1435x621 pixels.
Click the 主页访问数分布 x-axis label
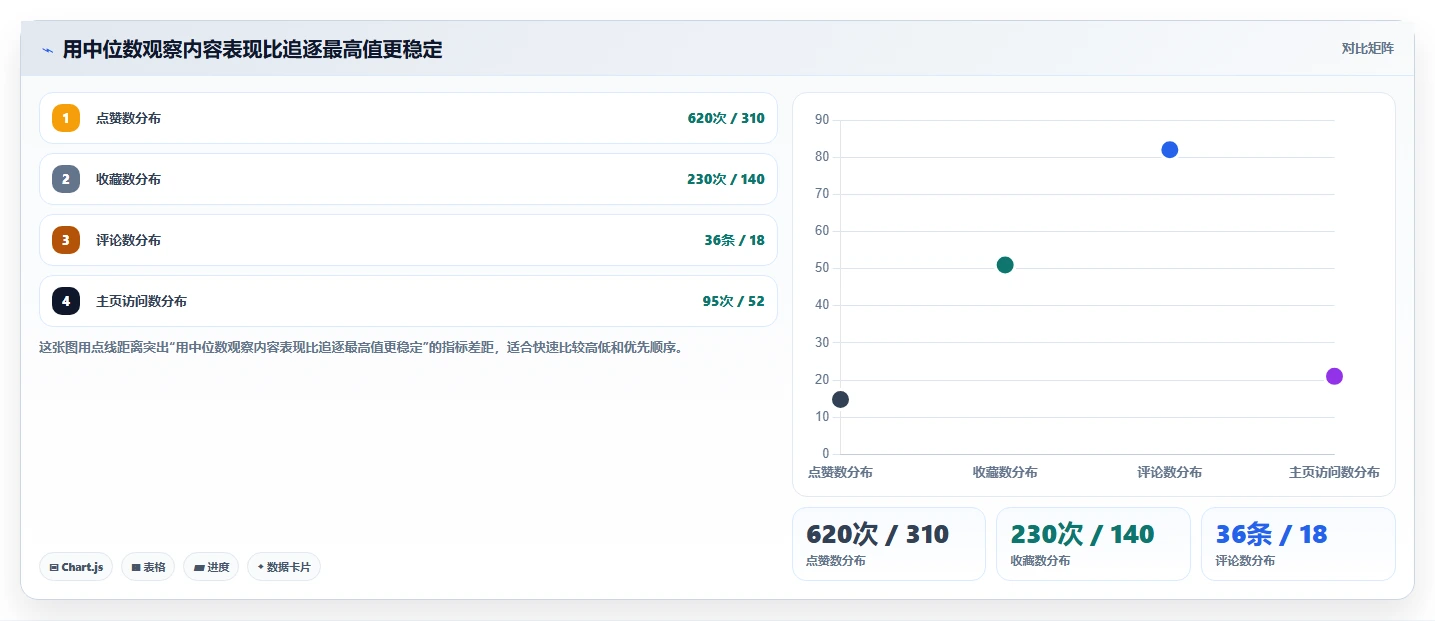(x=1334, y=472)
